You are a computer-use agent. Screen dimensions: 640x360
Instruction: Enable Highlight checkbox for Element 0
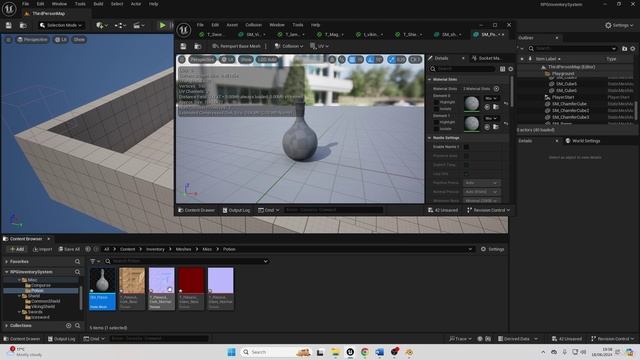[x=436, y=102]
